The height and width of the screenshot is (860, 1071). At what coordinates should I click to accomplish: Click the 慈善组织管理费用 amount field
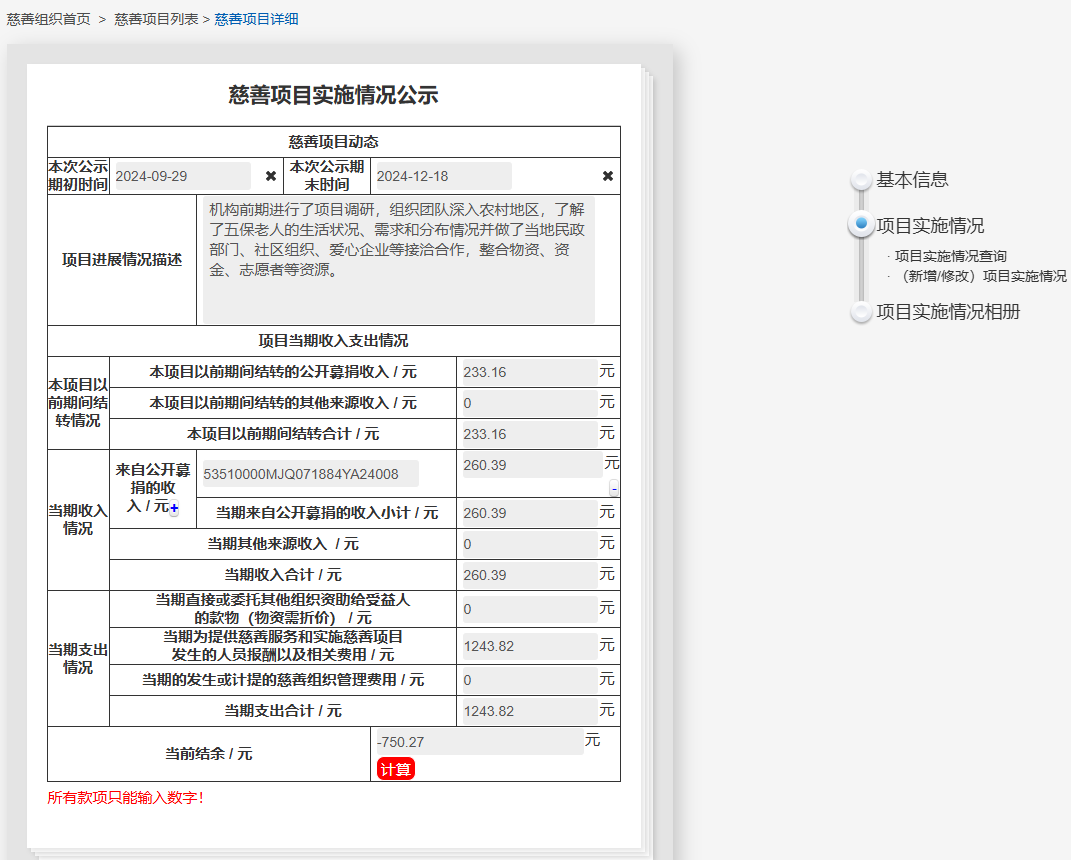(x=529, y=680)
